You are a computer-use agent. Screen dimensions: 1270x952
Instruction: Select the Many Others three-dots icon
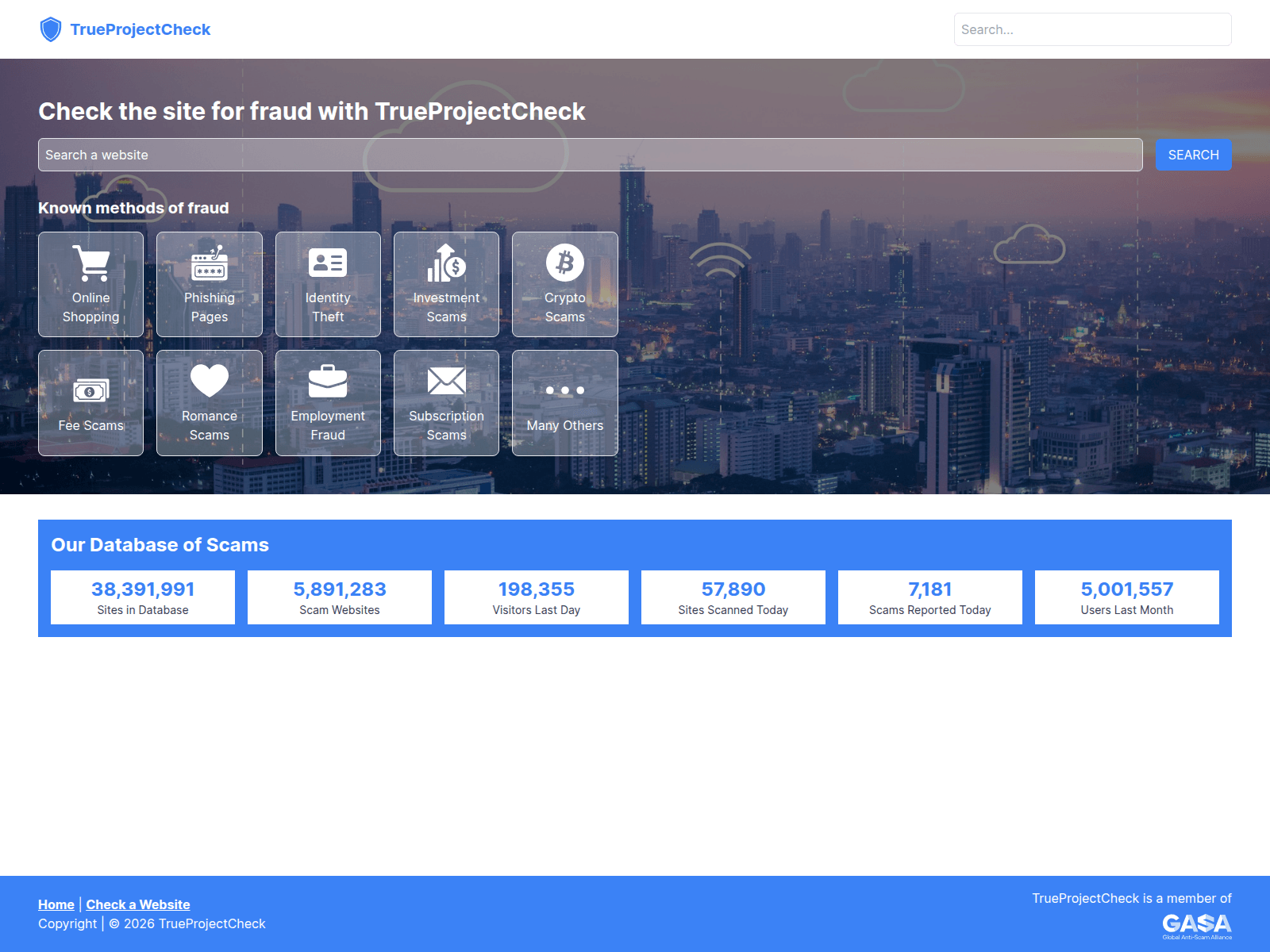point(565,390)
